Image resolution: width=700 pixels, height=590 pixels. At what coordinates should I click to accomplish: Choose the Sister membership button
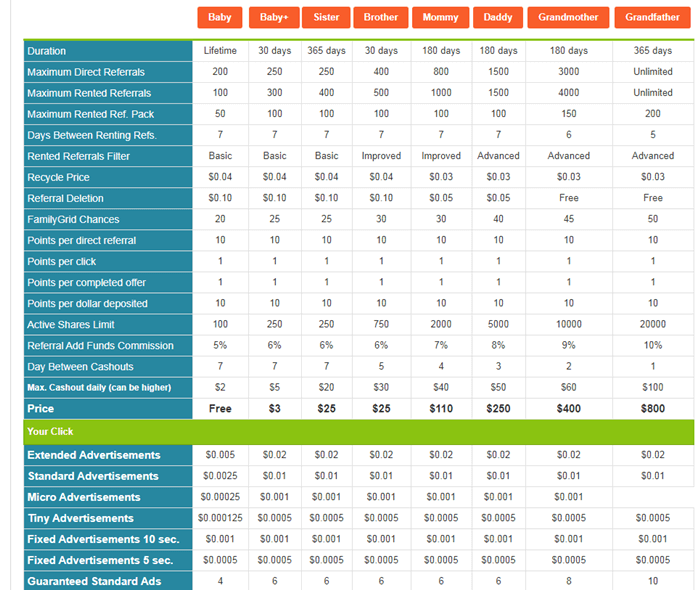tap(326, 17)
